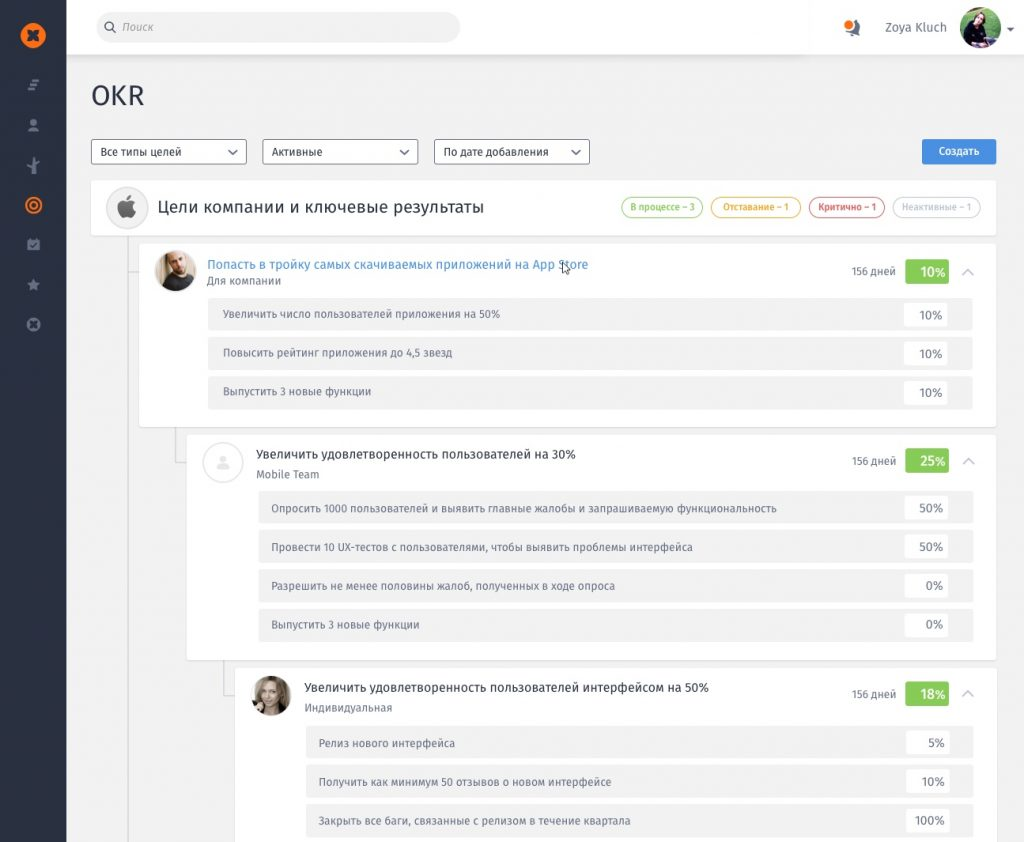Image resolution: width=1024 pixels, height=842 pixels.
Task: Select Опросить 1000 пользователей key result
Action: tap(615, 508)
